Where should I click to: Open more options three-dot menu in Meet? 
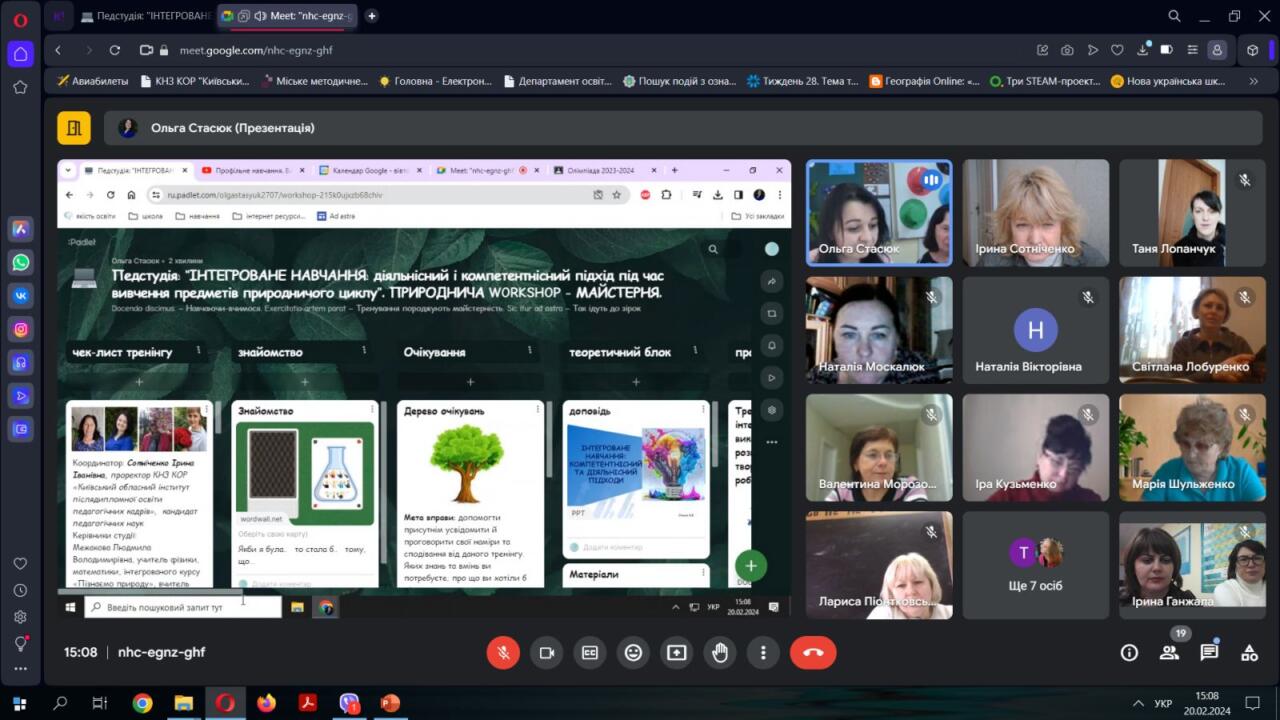763,653
